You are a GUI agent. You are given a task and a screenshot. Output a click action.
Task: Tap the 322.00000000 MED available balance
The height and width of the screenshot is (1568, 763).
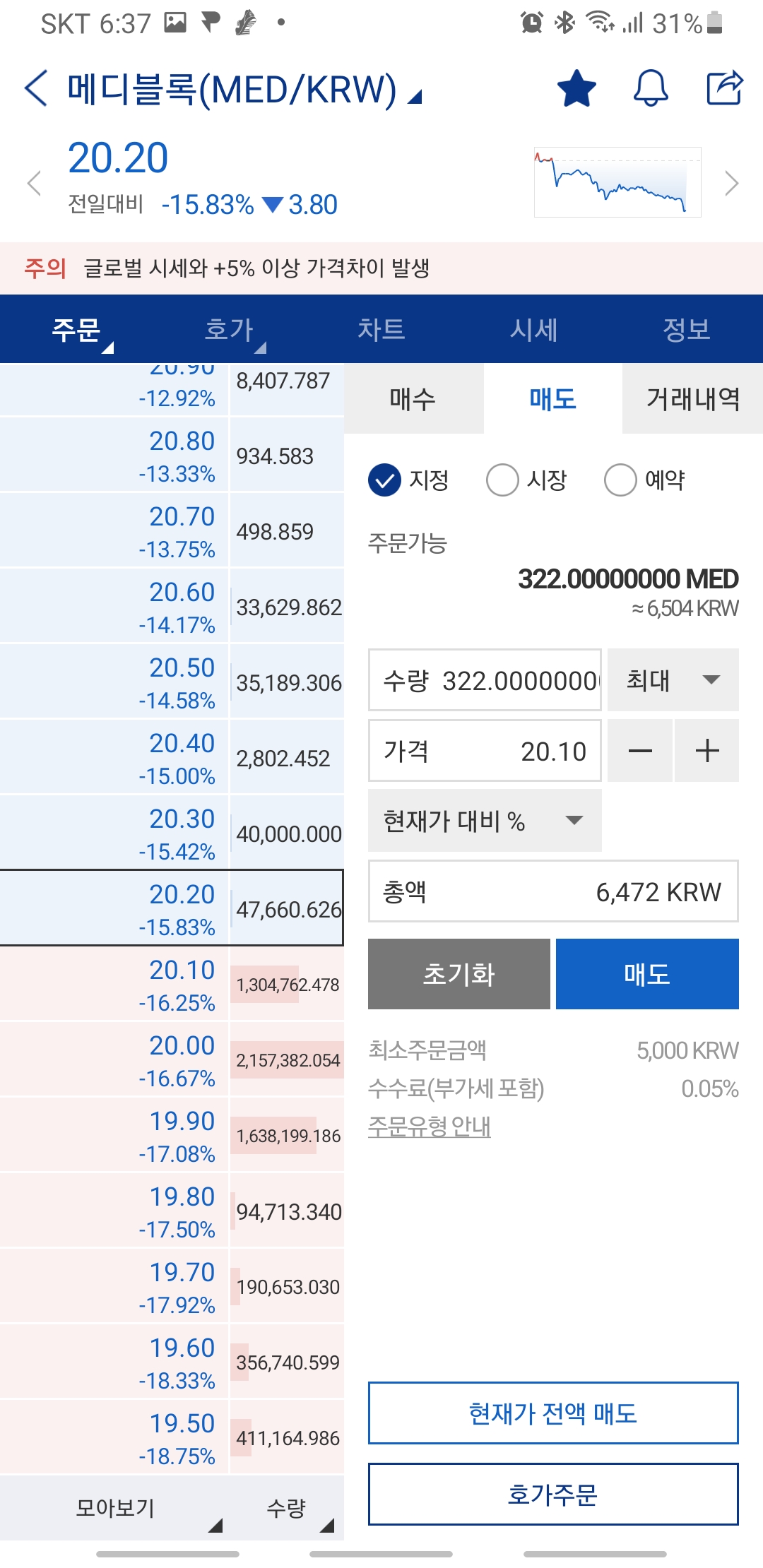tap(628, 579)
